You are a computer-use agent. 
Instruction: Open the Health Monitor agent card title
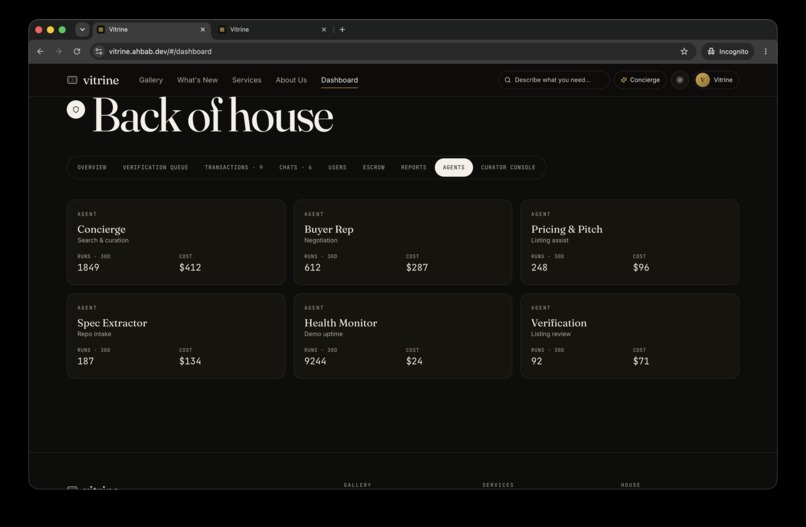[x=340, y=323]
